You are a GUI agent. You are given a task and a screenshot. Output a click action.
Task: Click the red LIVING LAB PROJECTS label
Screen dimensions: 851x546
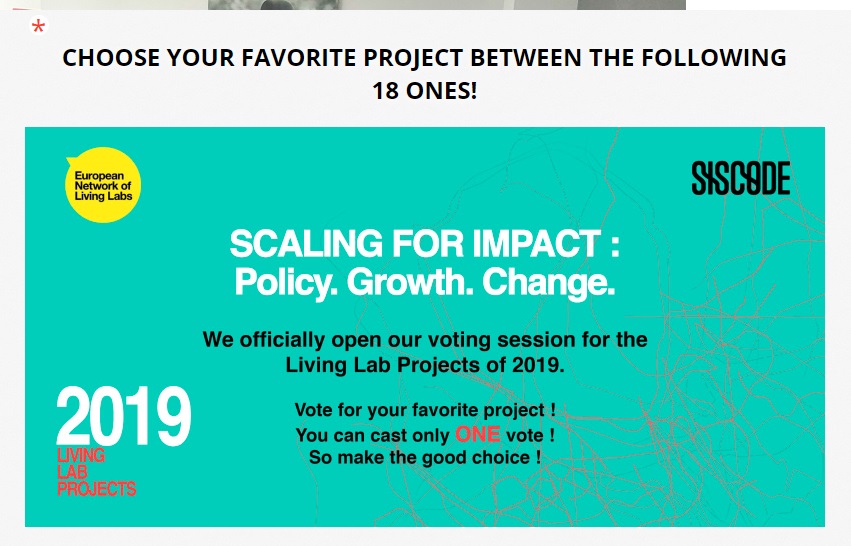tap(95, 473)
